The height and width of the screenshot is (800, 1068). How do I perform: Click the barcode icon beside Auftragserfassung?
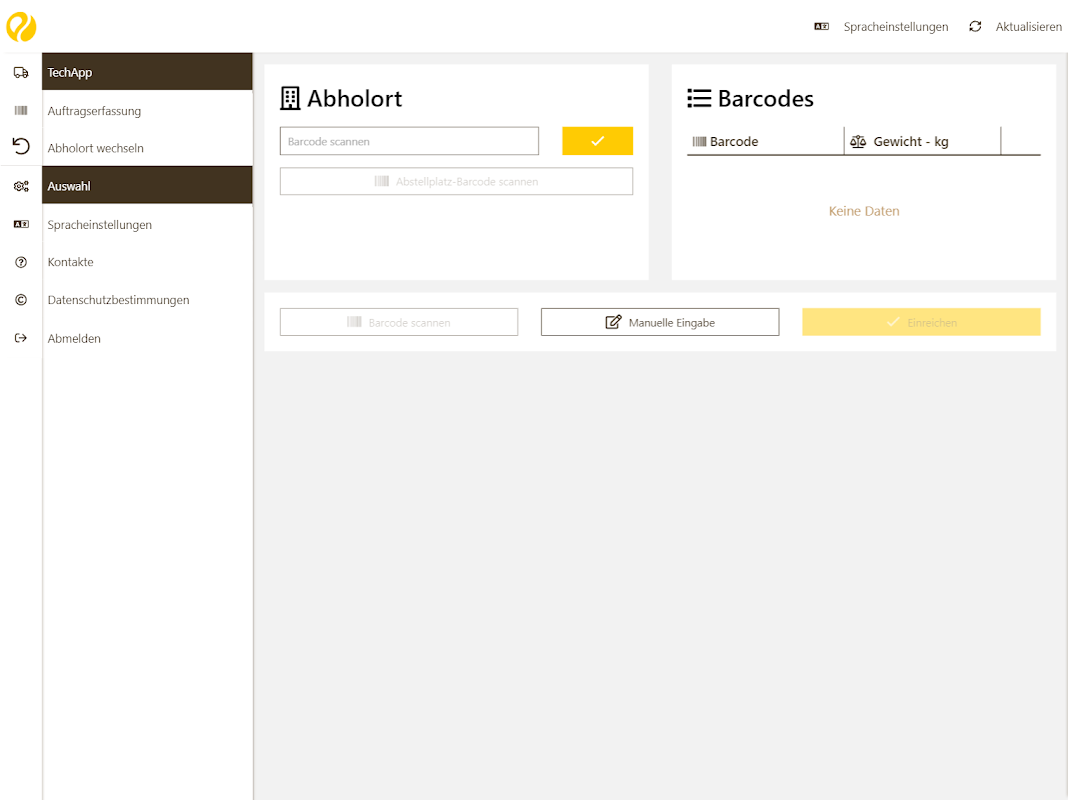[x=21, y=110]
